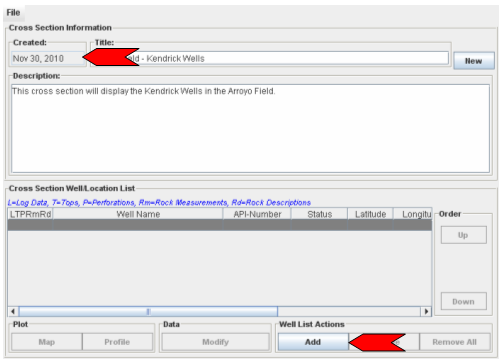Click the Add well button
This screenshot has height=362, width=503.
pyautogui.click(x=313, y=342)
